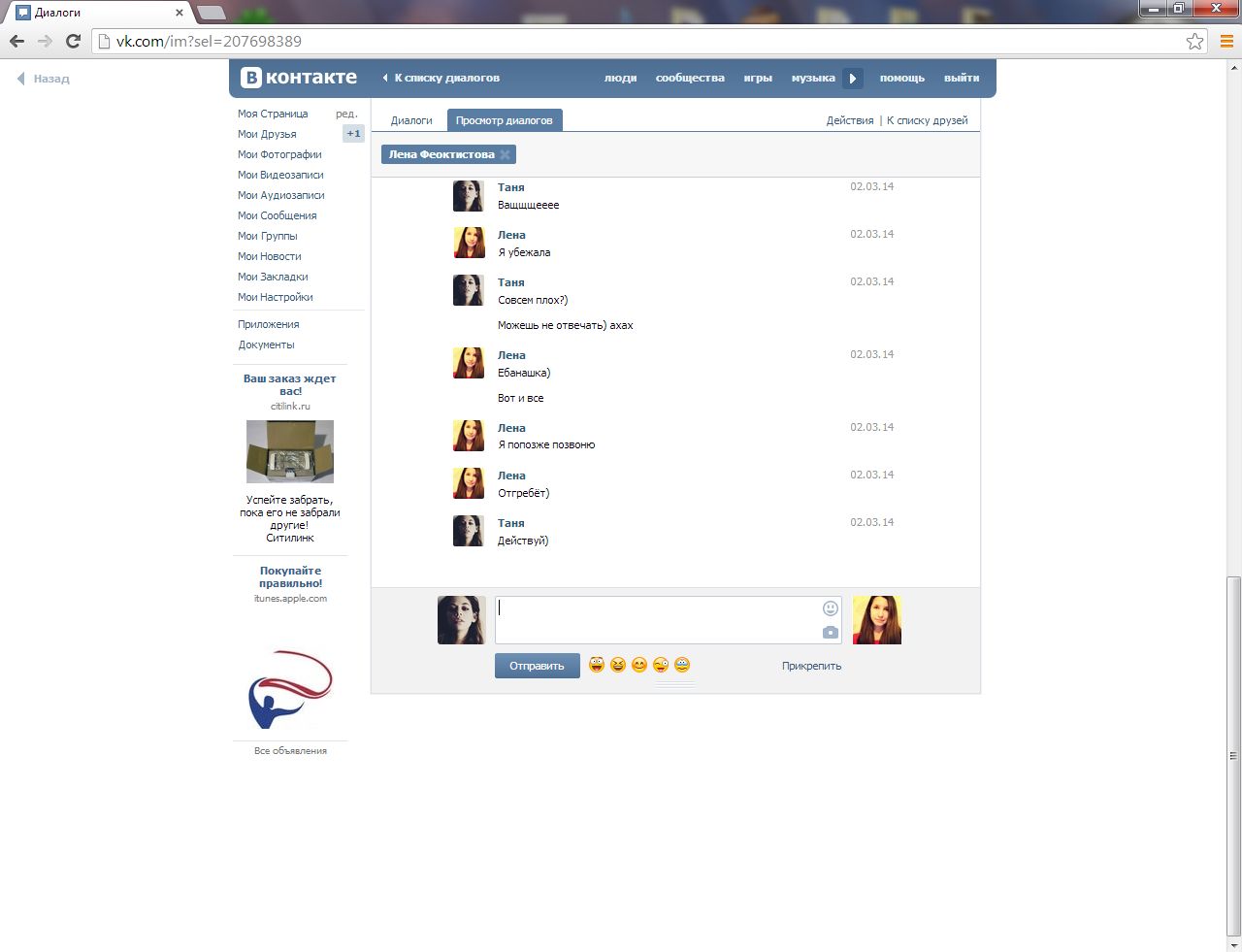The width and height of the screenshot is (1242, 952).
Task: Click Лена's large avatar right of message box
Action: coord(877,620)
